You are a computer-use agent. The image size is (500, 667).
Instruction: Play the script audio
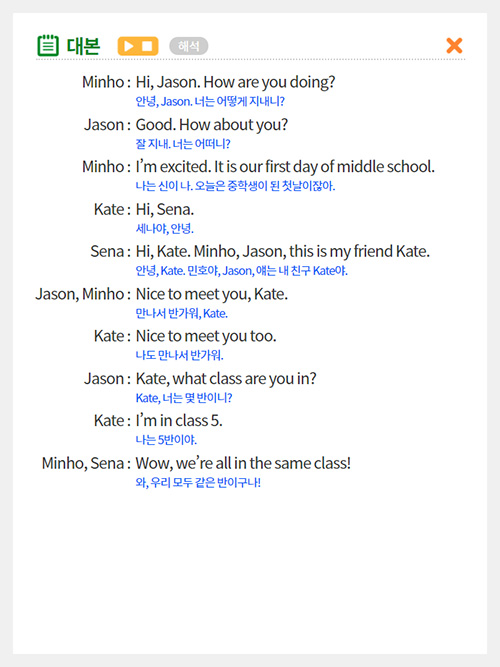[x=129, y=46]
